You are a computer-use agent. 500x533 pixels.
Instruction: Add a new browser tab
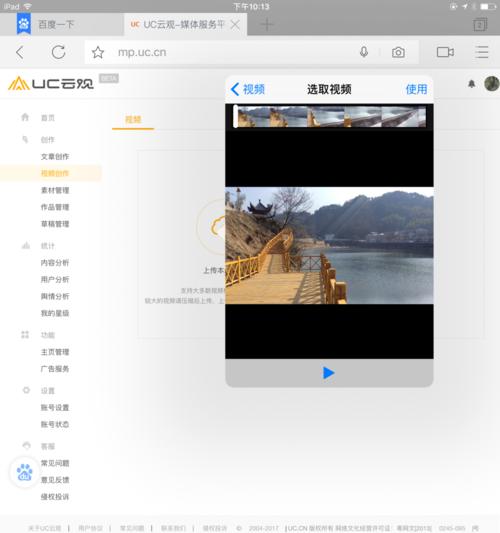pos(267,24)
